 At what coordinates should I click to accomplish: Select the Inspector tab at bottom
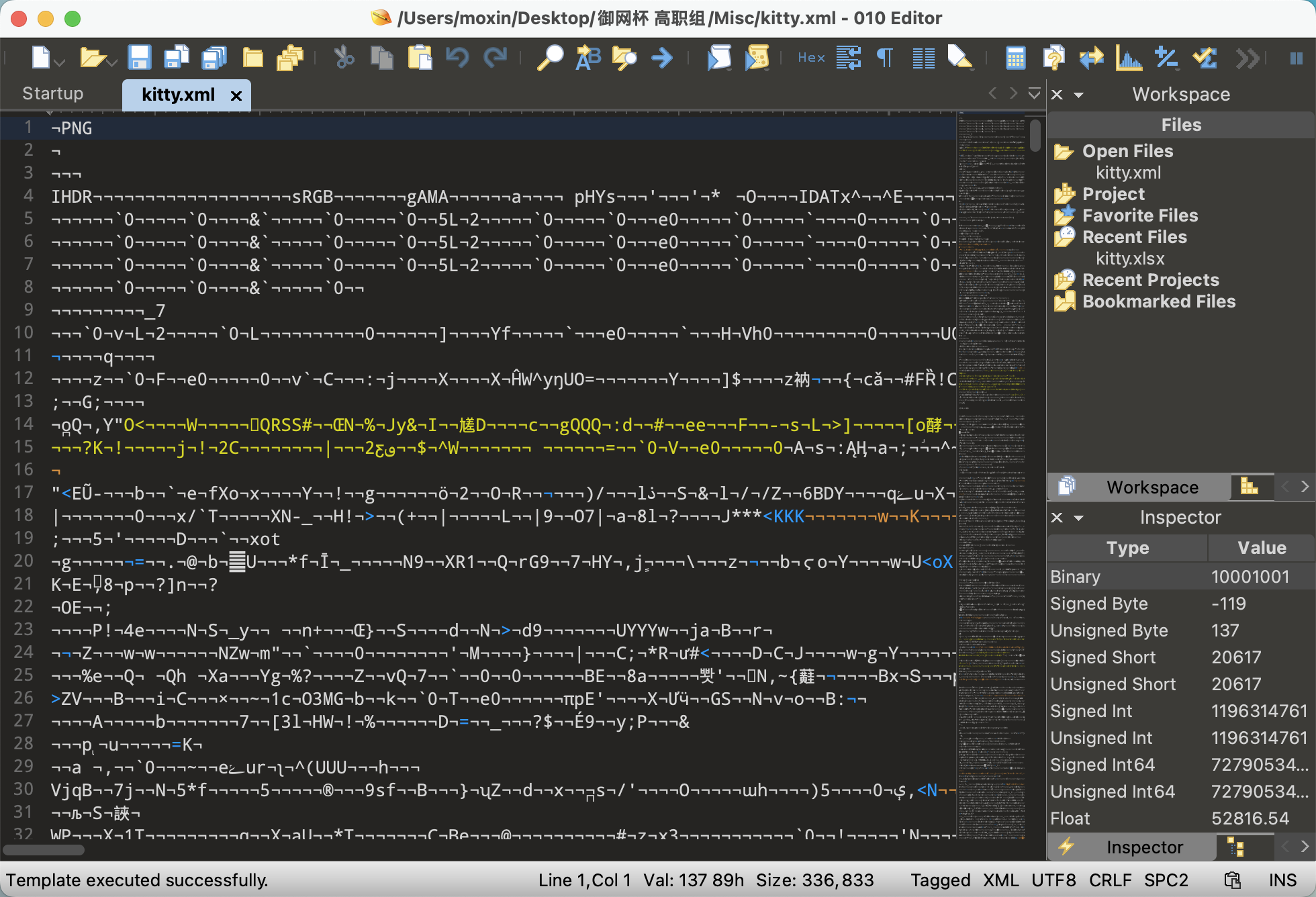(x=1144, y=847)
